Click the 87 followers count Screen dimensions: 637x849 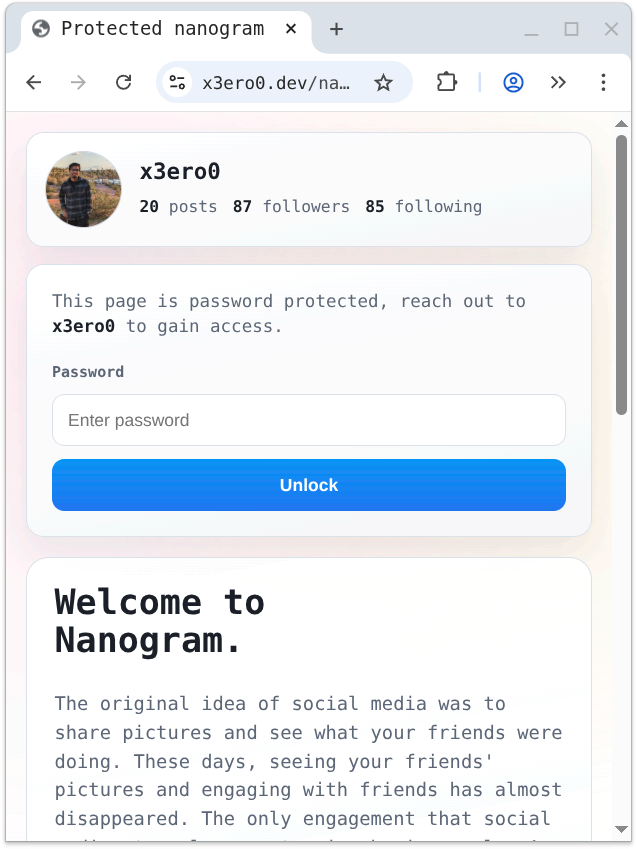click(291, 207)
